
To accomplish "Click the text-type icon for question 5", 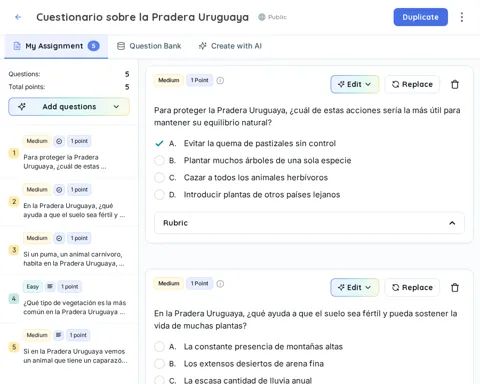I will [59, 335].
